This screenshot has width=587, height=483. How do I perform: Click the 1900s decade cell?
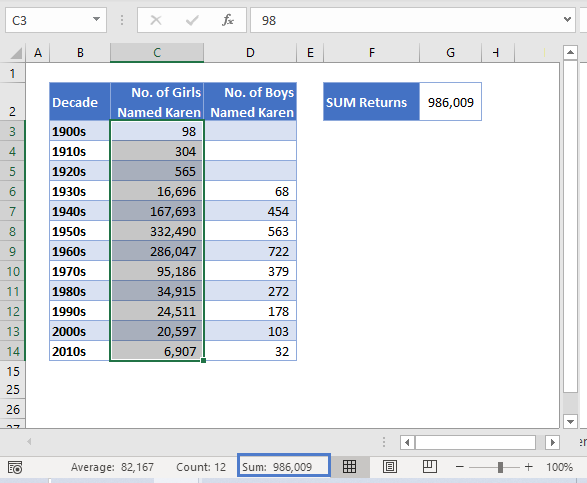(x=80, y=131)
